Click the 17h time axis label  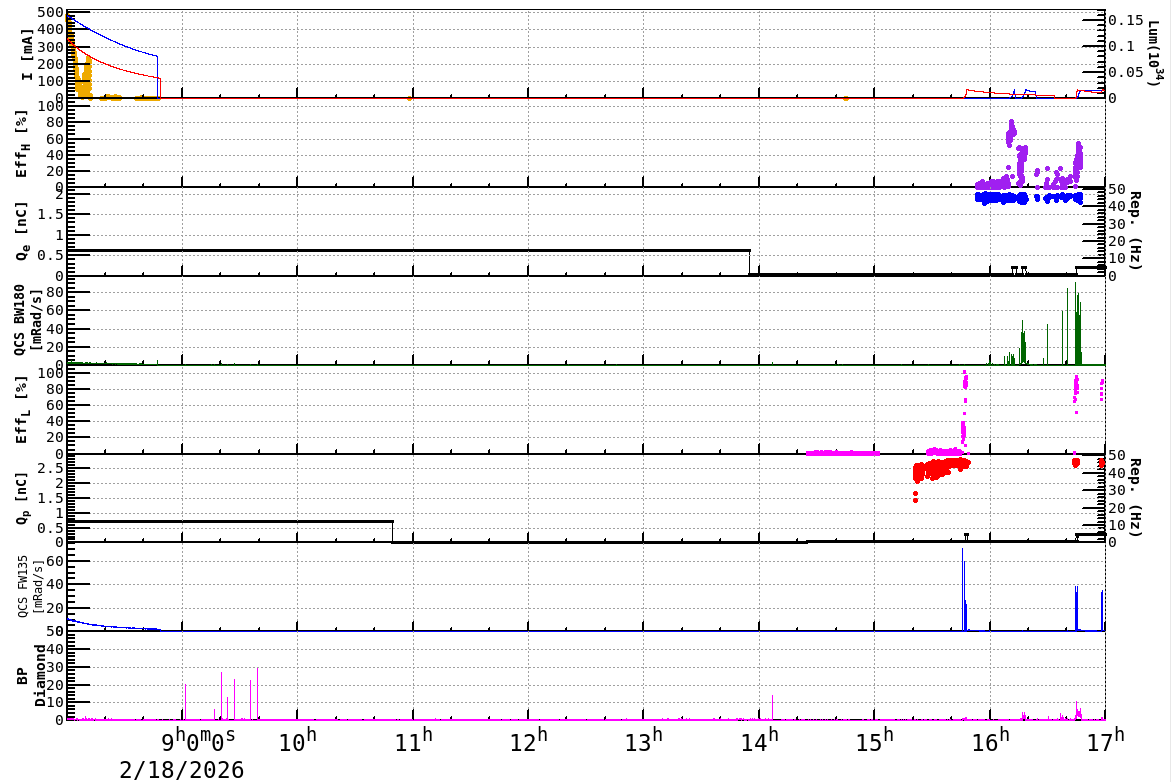pyautogui.click(x=1105, y=741)
